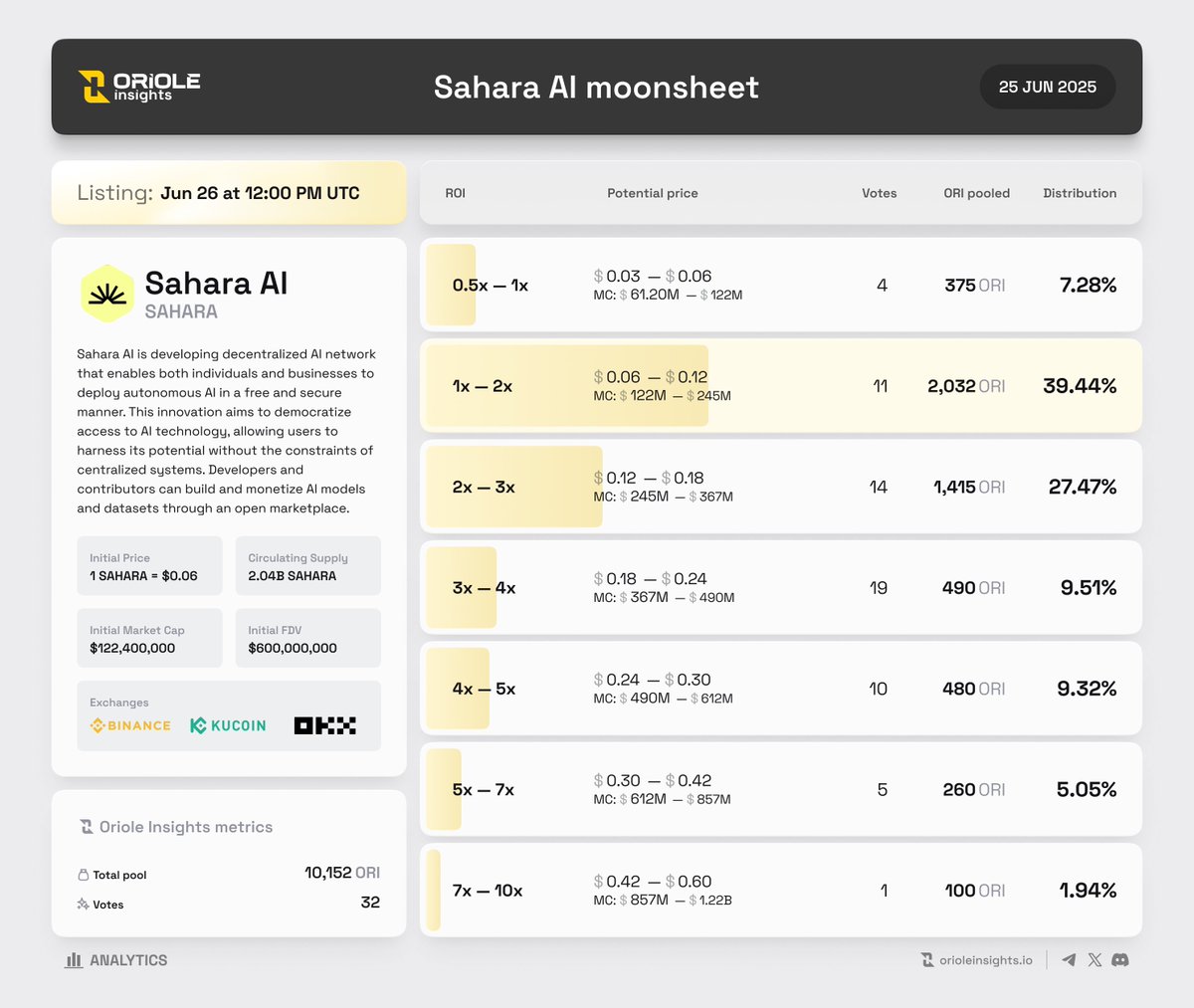Click the $600,000,000 FDV value
Viewport: 1194px width, 1008px height.
pyautogui.click(x=293, y=648)
